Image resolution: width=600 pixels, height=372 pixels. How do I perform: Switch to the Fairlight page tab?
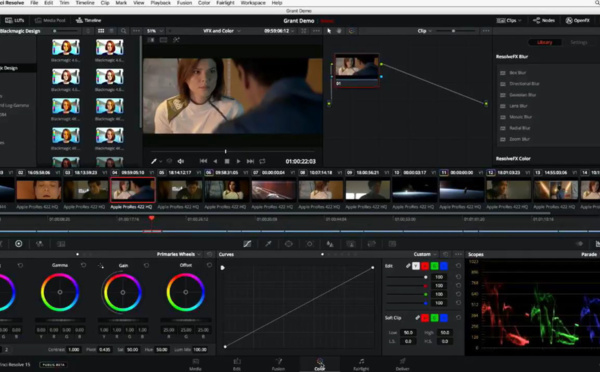point(361,364)
